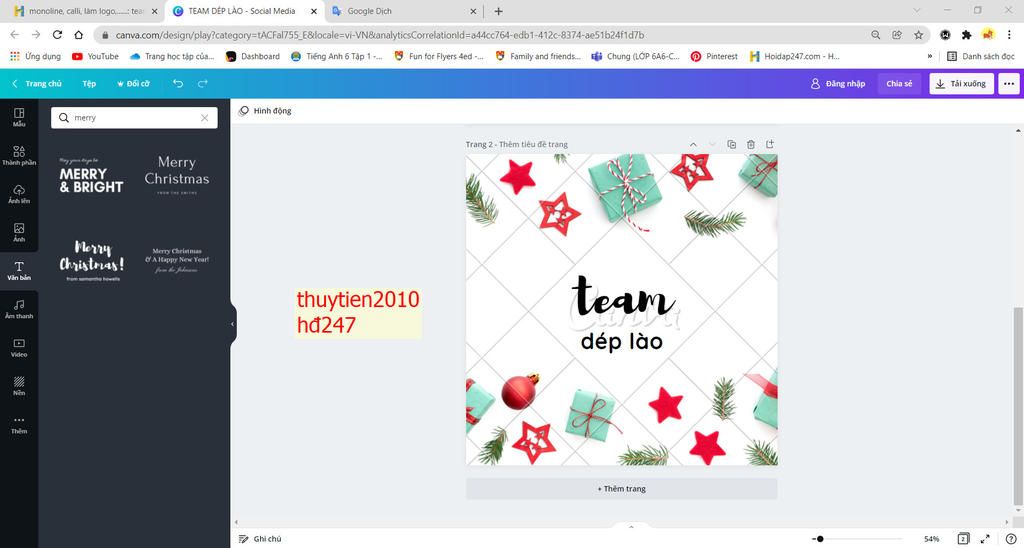Redo the last action
1024x548 pixels.
[x=203, y=84]
